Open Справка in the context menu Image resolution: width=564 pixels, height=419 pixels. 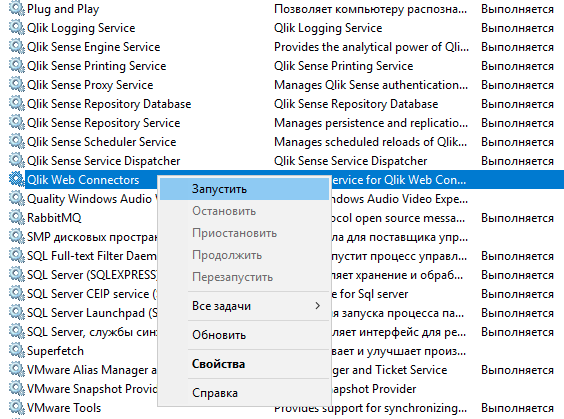(x=244, y=393)
